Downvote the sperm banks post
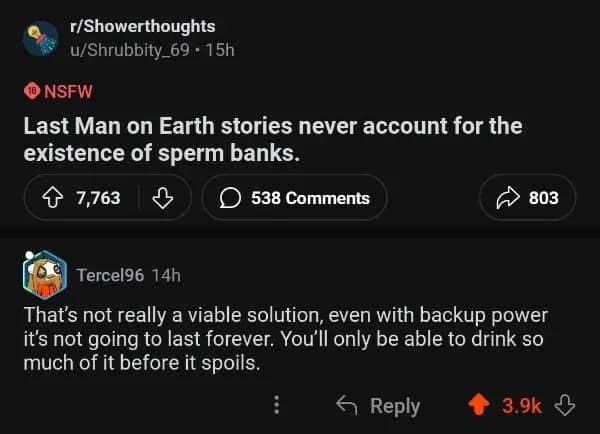 pos(160,198)
